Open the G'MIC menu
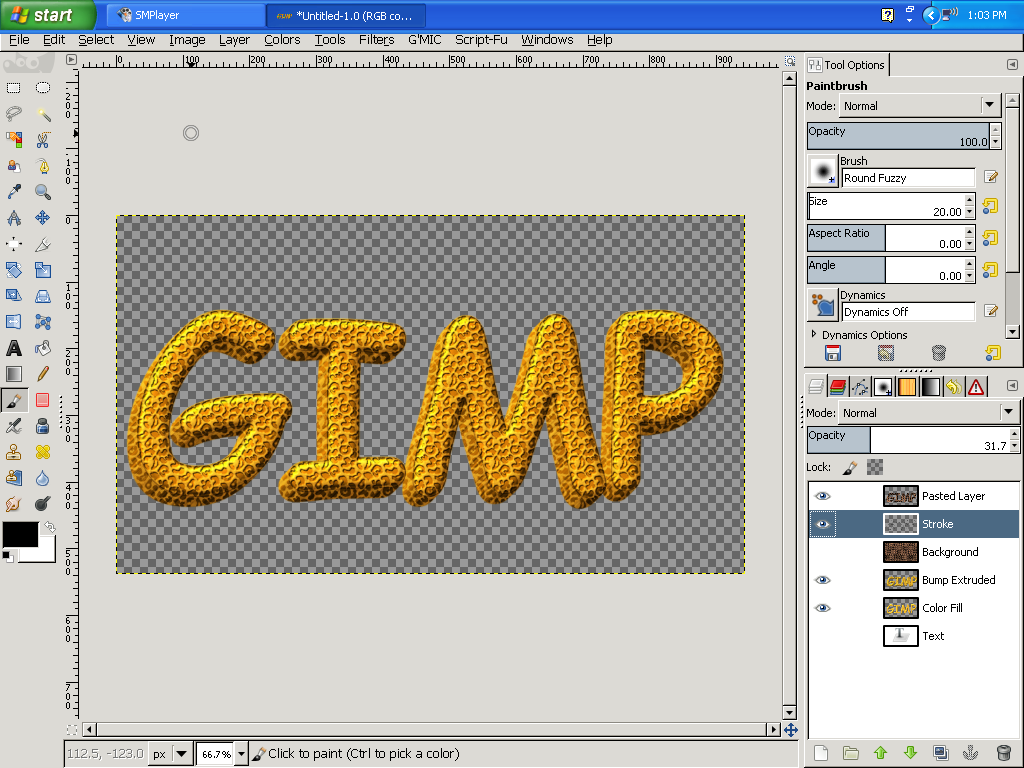 pyautogui.click(x=424, y=40)
